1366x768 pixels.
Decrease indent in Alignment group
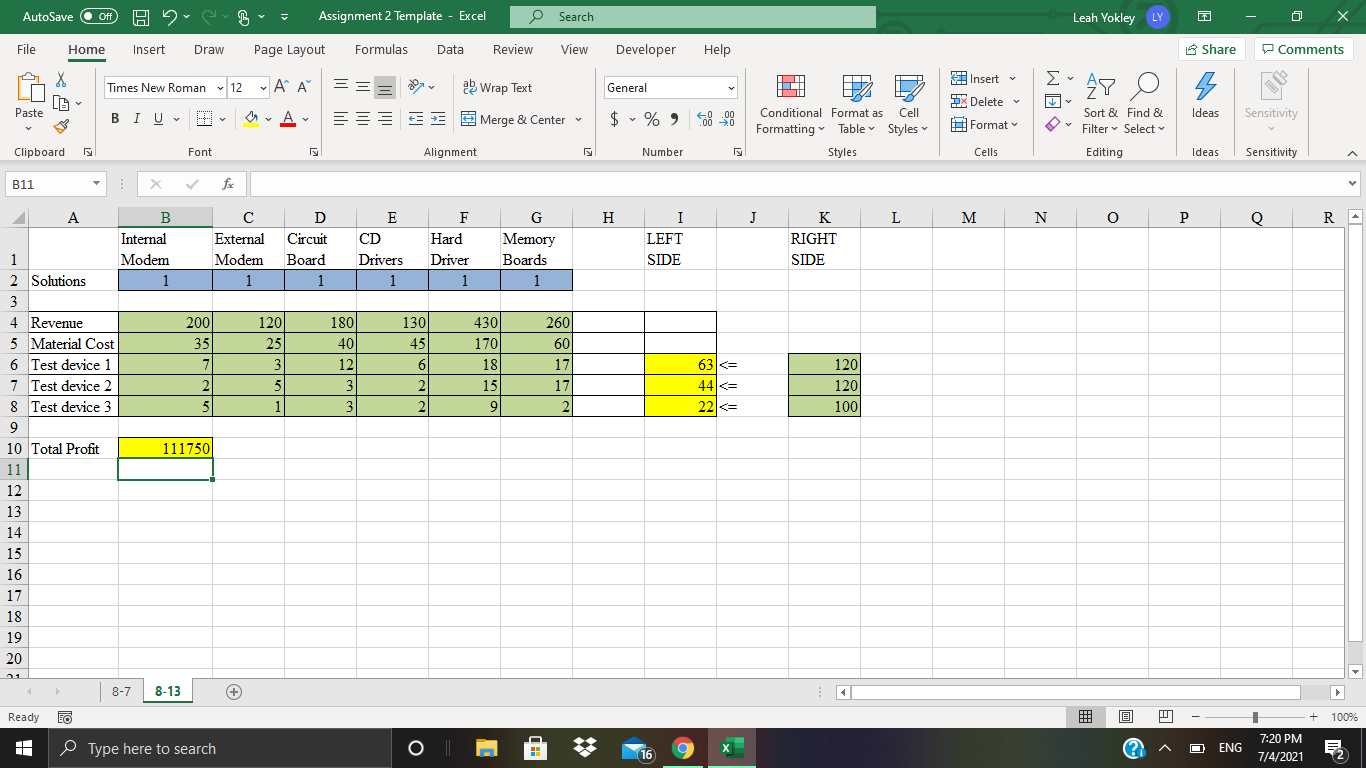point(416,120)
